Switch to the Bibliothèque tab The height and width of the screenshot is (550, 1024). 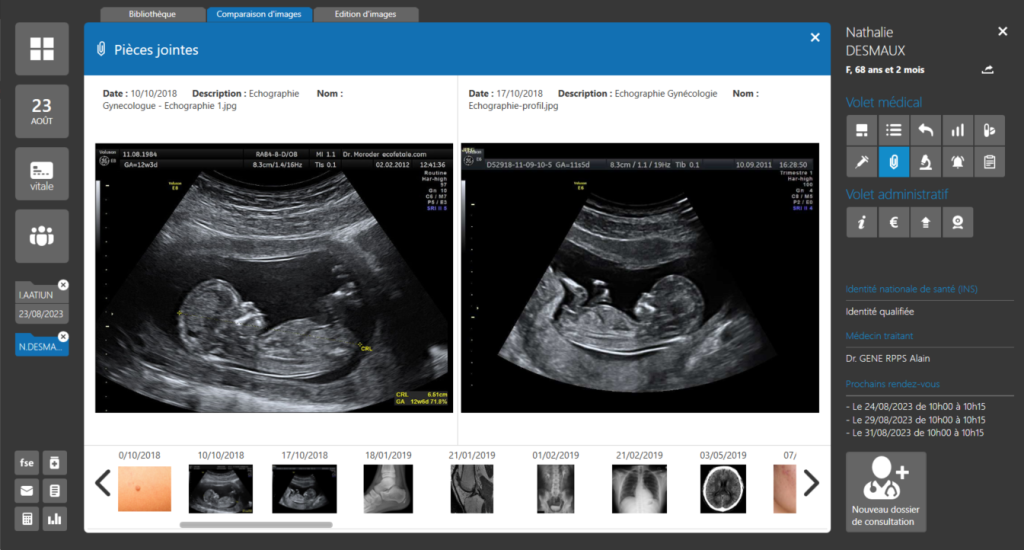(x=152, y=14)
